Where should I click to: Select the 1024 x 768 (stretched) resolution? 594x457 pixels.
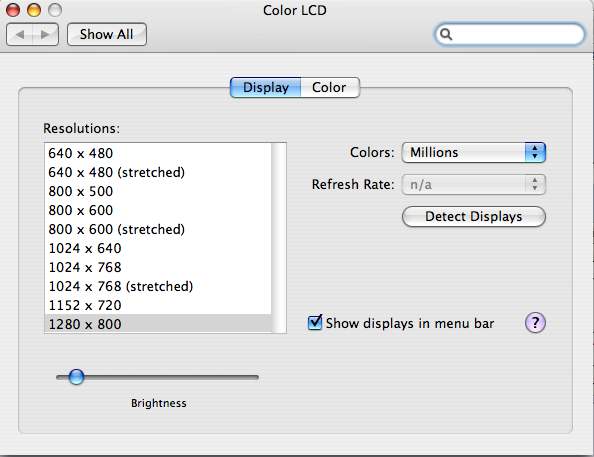[x=158, y=286]
